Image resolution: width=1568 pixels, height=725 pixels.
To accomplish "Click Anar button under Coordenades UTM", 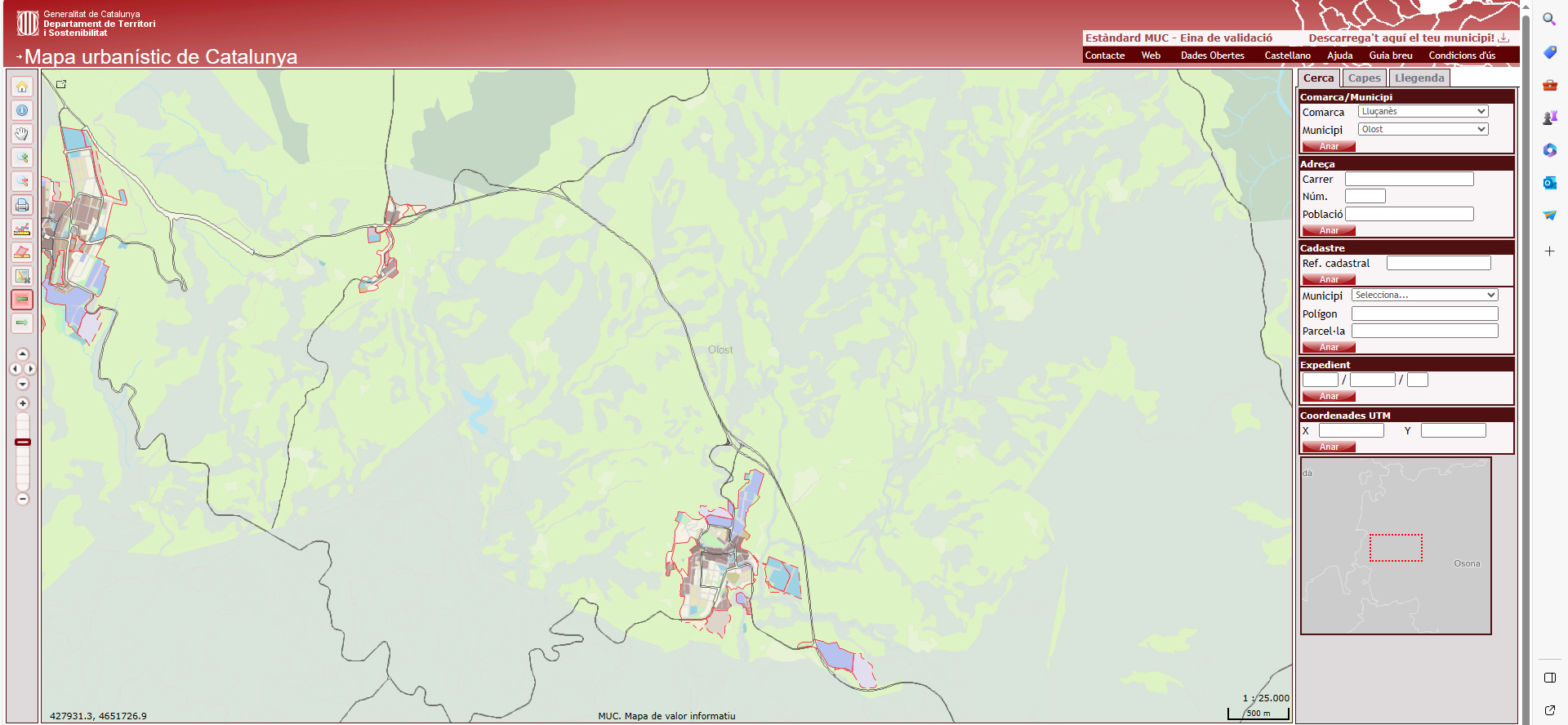I will 1329,447.
